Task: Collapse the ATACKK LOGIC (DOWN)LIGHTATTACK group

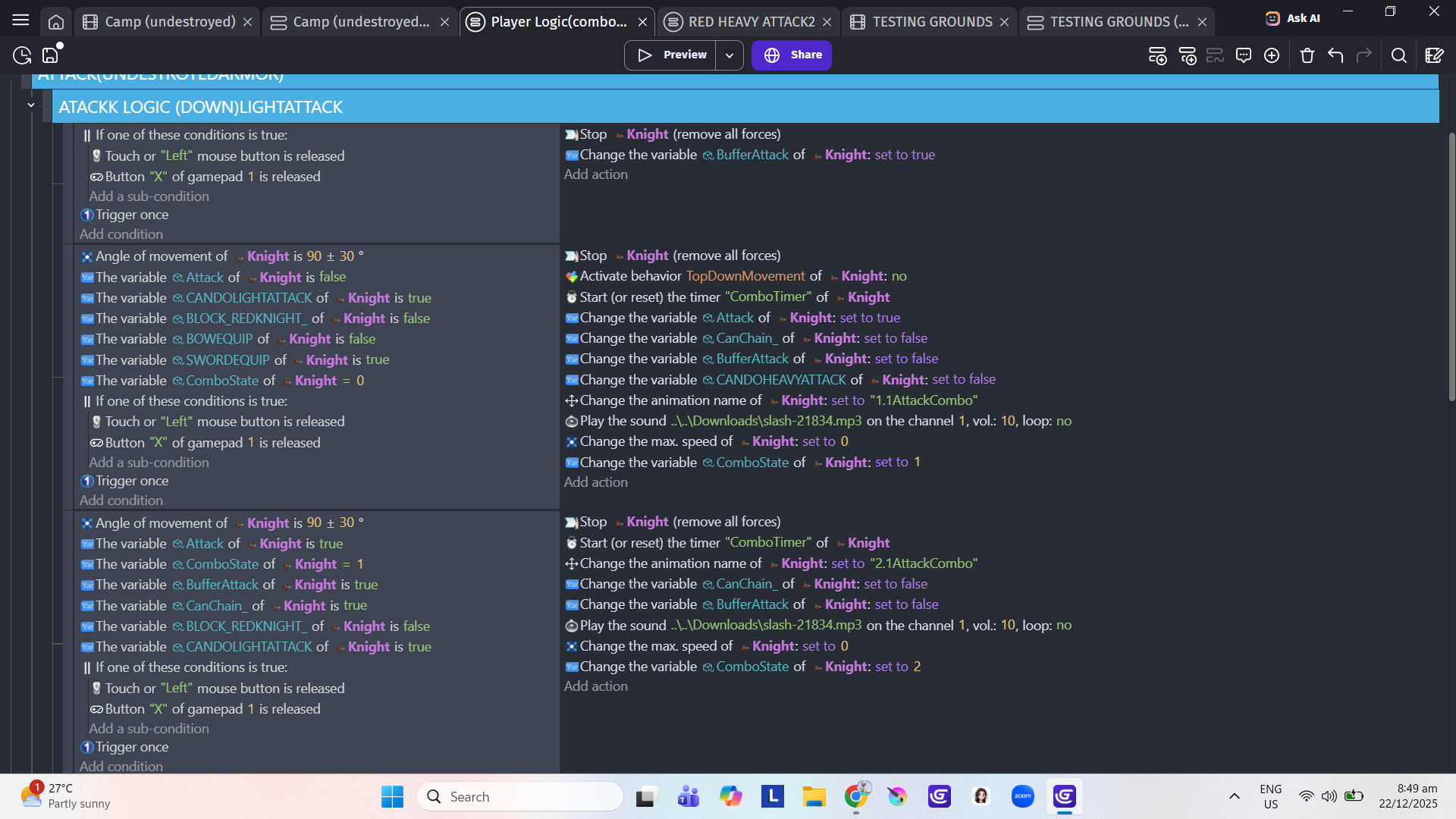Action: [x=31, y=105]
